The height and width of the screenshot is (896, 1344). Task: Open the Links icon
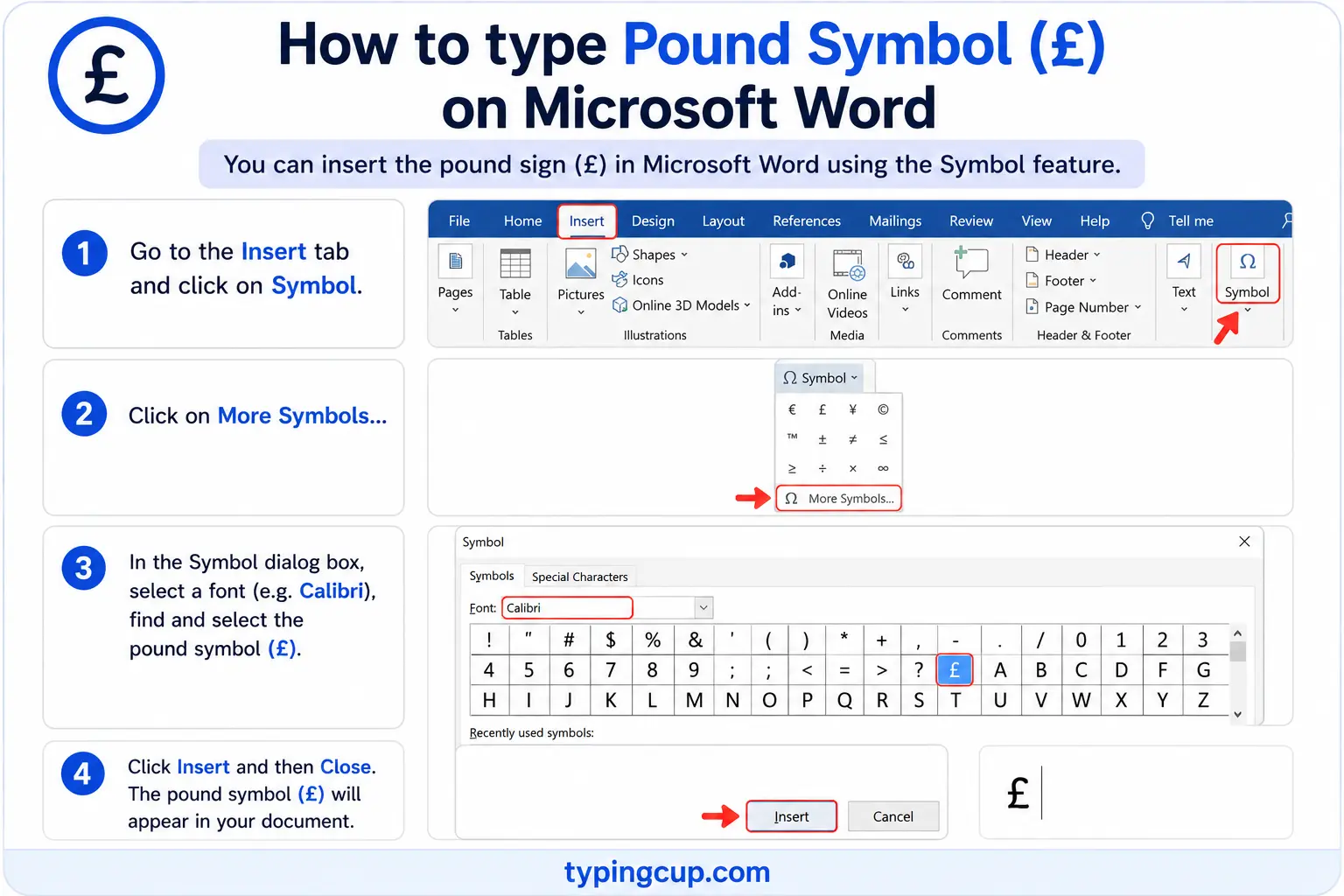(905, 261)
